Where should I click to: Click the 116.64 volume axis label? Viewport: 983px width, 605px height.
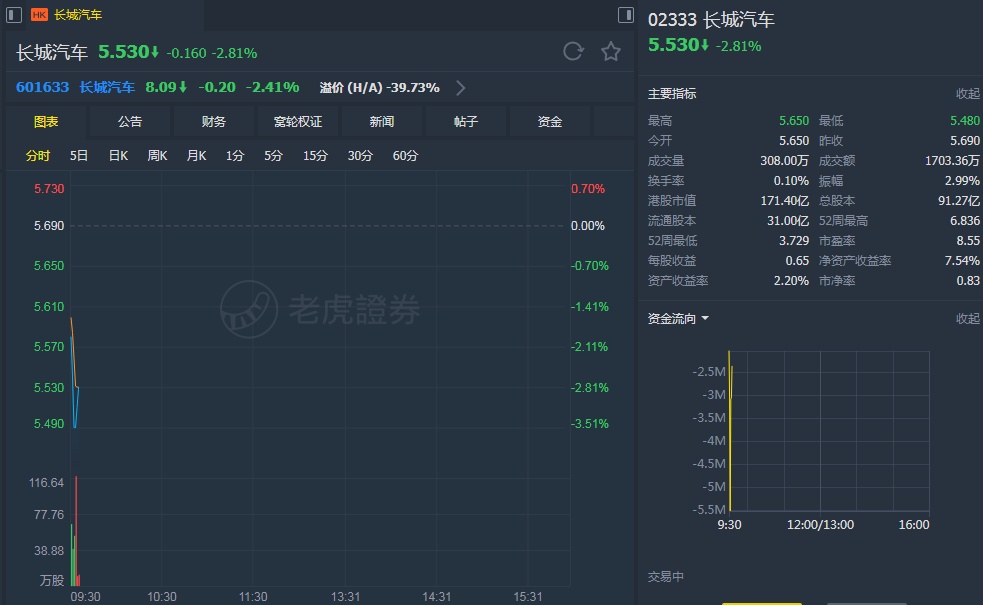(x=46, y=483)
